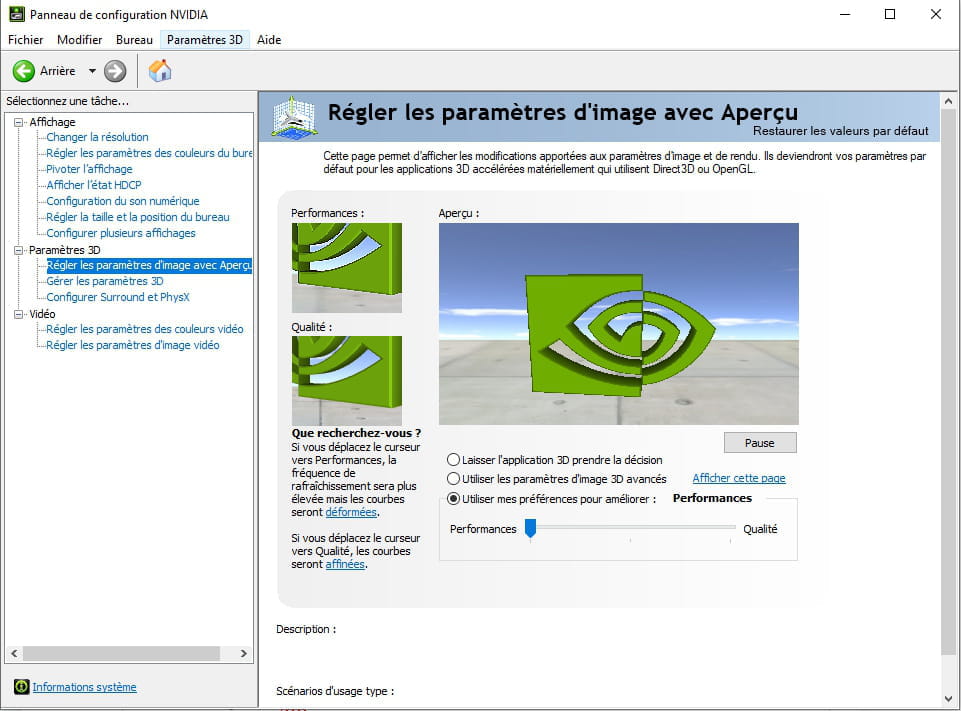Open the Modifier menu
Viewport: 961px width, 711px height.
coord(79,40)
